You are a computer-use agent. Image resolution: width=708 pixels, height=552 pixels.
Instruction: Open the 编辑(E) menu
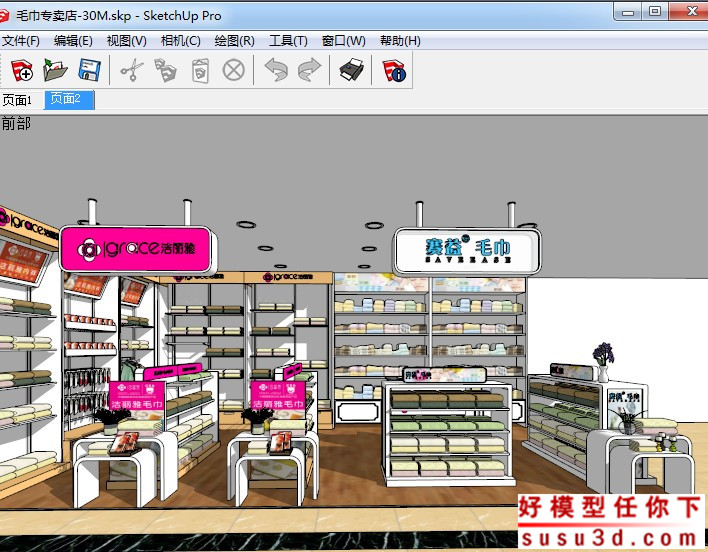(x=73, y=41)
